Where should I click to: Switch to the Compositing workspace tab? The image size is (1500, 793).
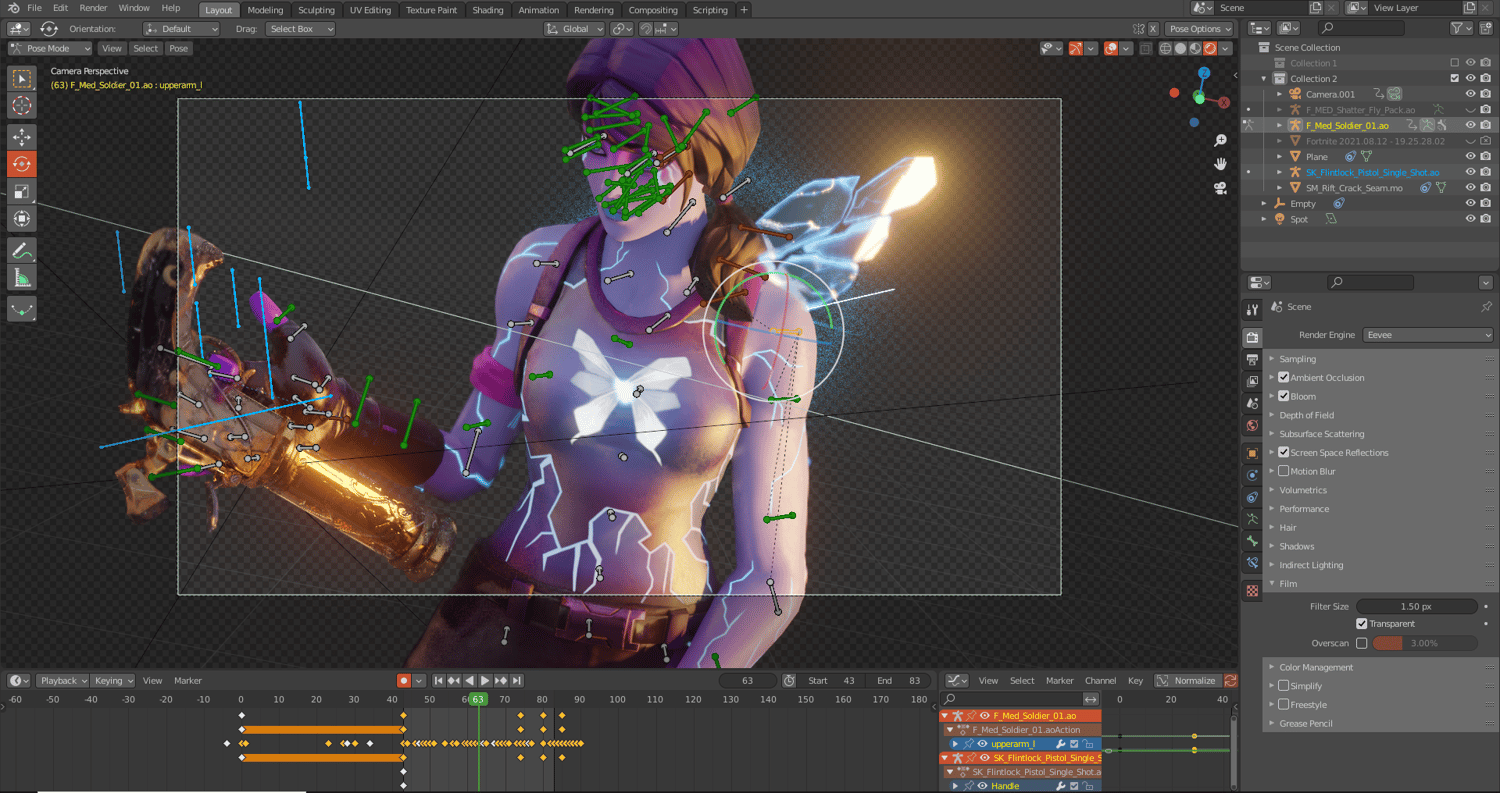pos(654,10)
